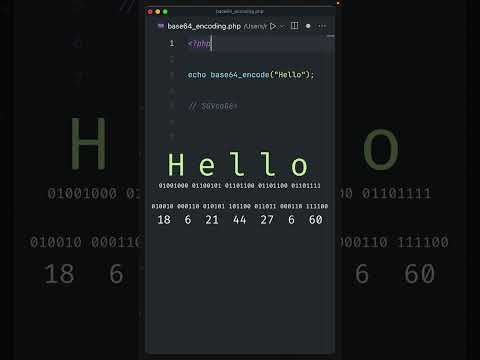Open the run options dropdown chevron
The width and height of the screenshot is (480, 360).
coord(282,26)
